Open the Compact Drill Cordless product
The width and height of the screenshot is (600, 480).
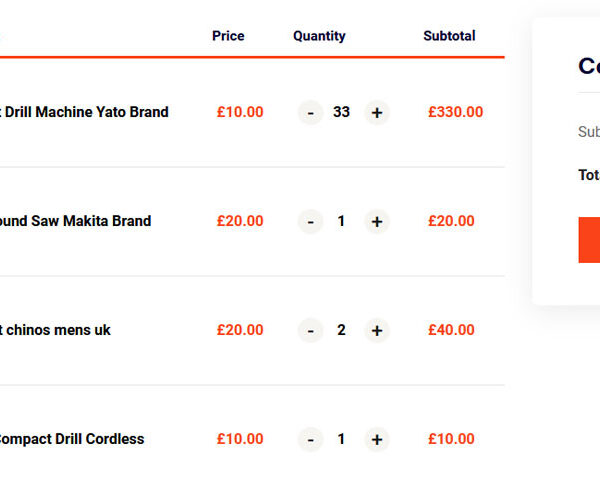pos(72,439)
